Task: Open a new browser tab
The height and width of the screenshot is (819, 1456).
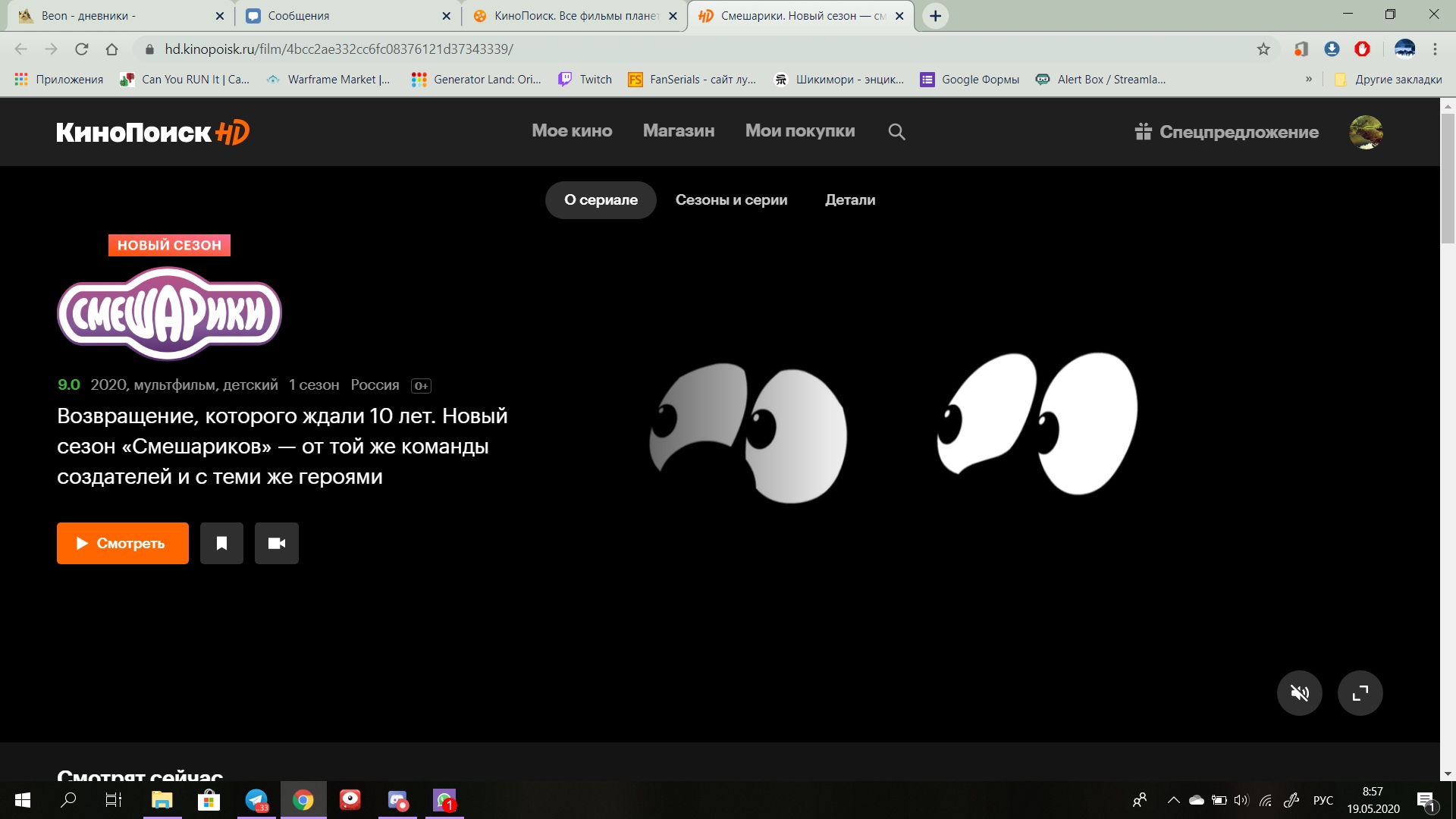Action: (936, 16)
